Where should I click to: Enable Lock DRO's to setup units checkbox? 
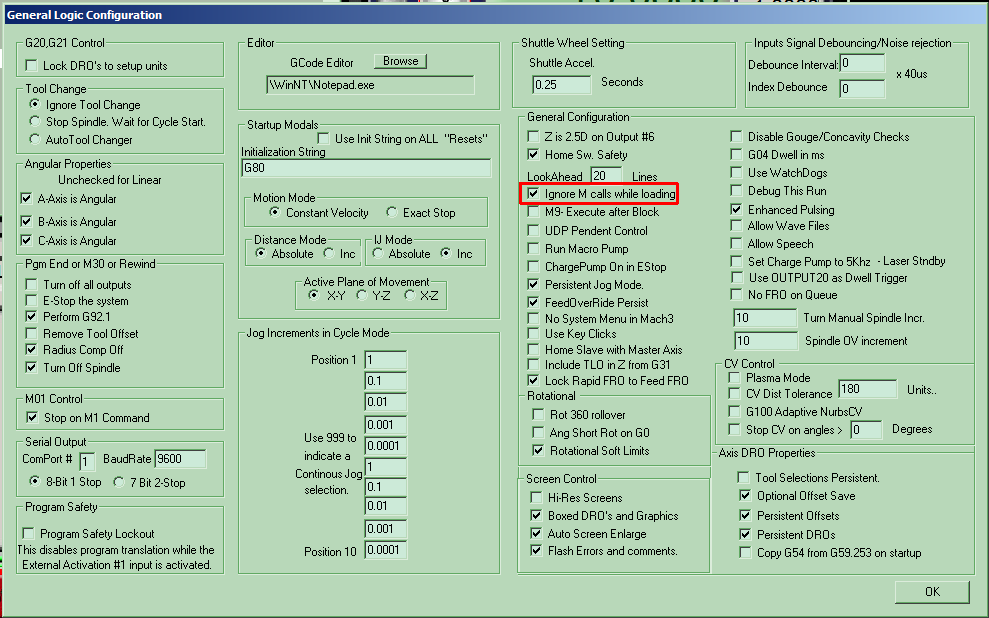point(32,66)
